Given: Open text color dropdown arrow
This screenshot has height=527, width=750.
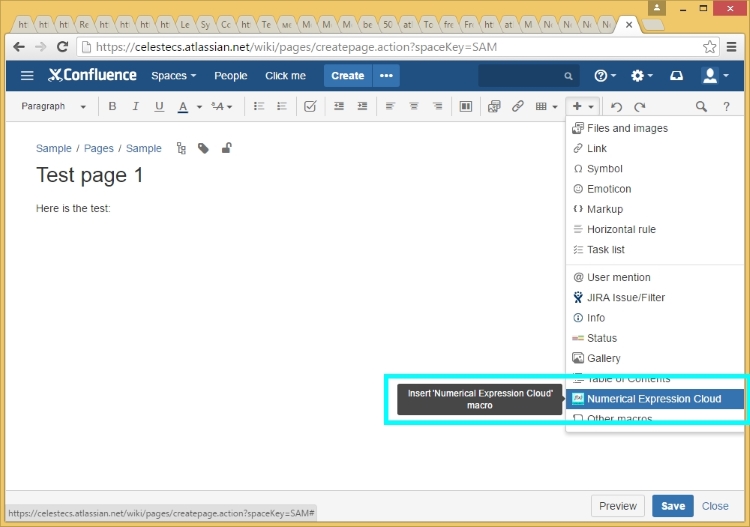Looking at the screenshot, I should tap(199, 107).
